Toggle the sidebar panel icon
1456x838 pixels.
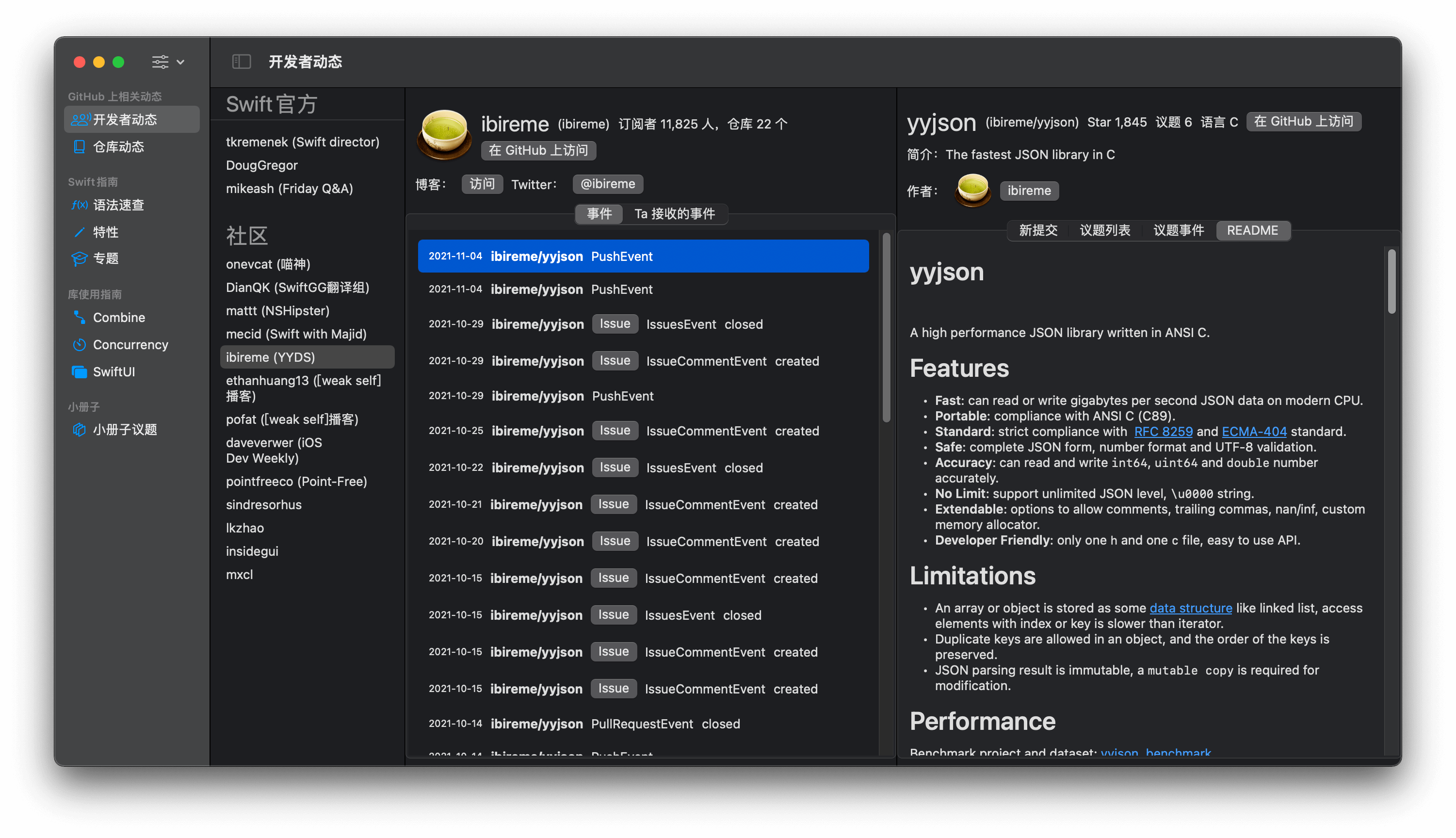point(241,62)
